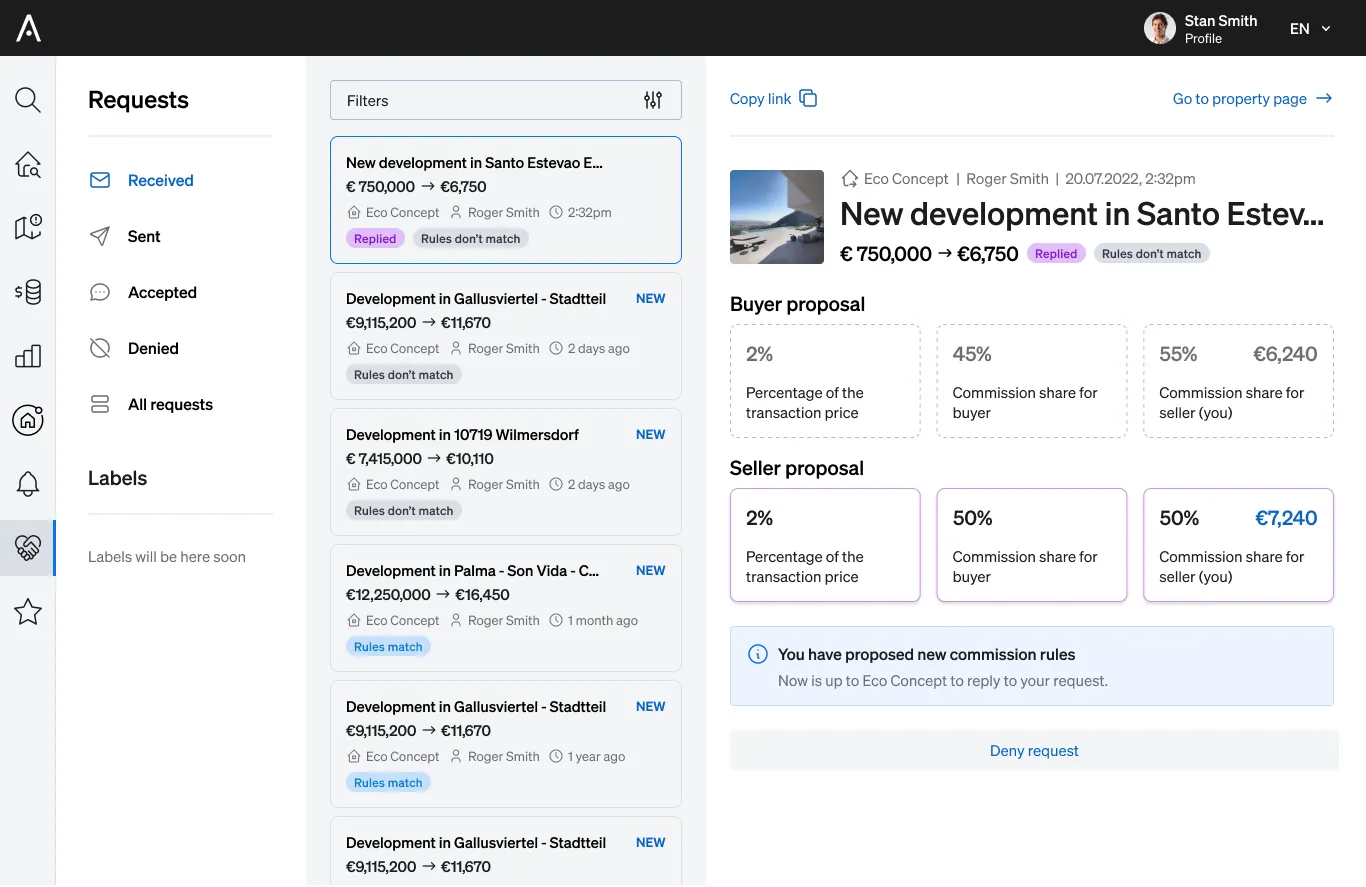
Task: Open the map alert sidebar icon
Action: click(28, 228)
